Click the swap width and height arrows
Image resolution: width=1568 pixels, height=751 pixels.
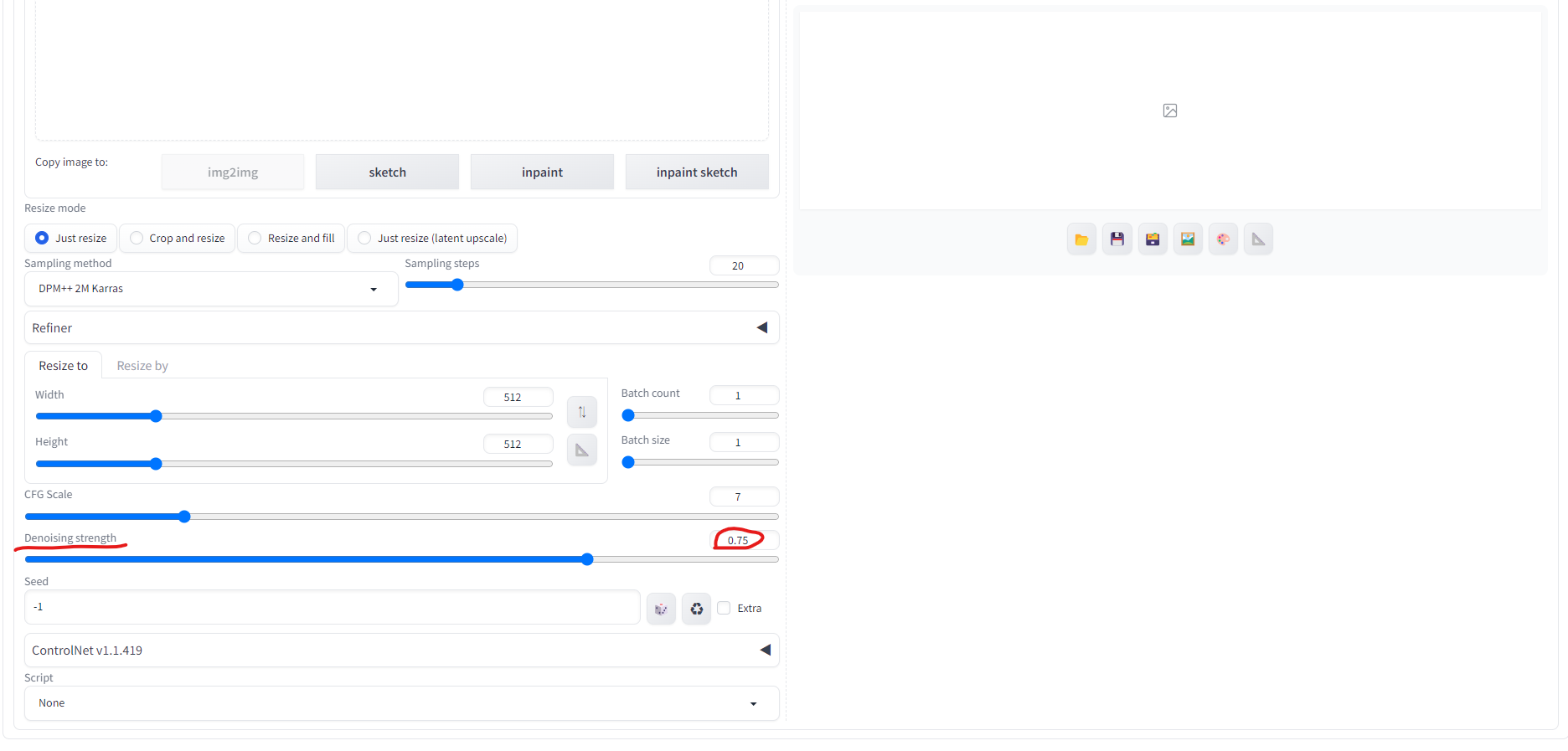click(x=582, y=412)
